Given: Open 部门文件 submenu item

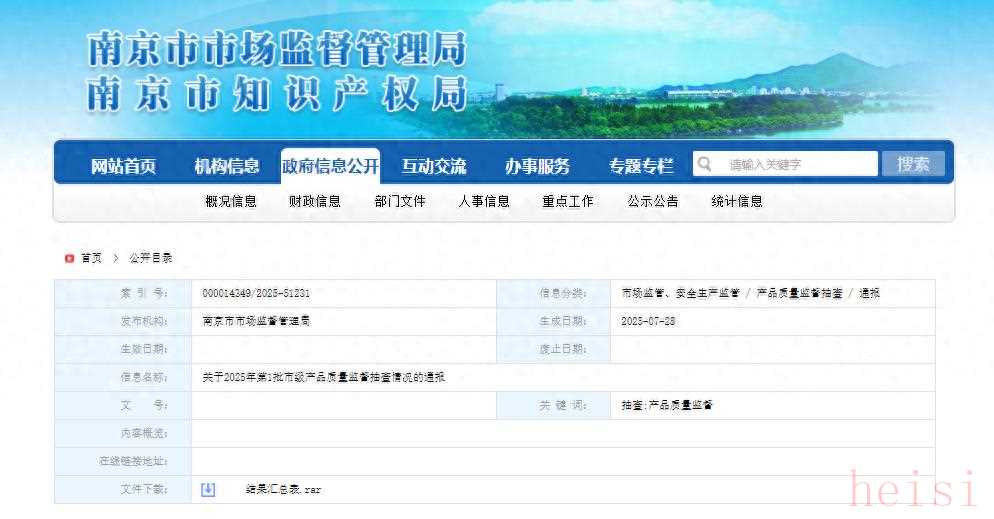Looking at the screenshot, I should [x=400, y=201].
